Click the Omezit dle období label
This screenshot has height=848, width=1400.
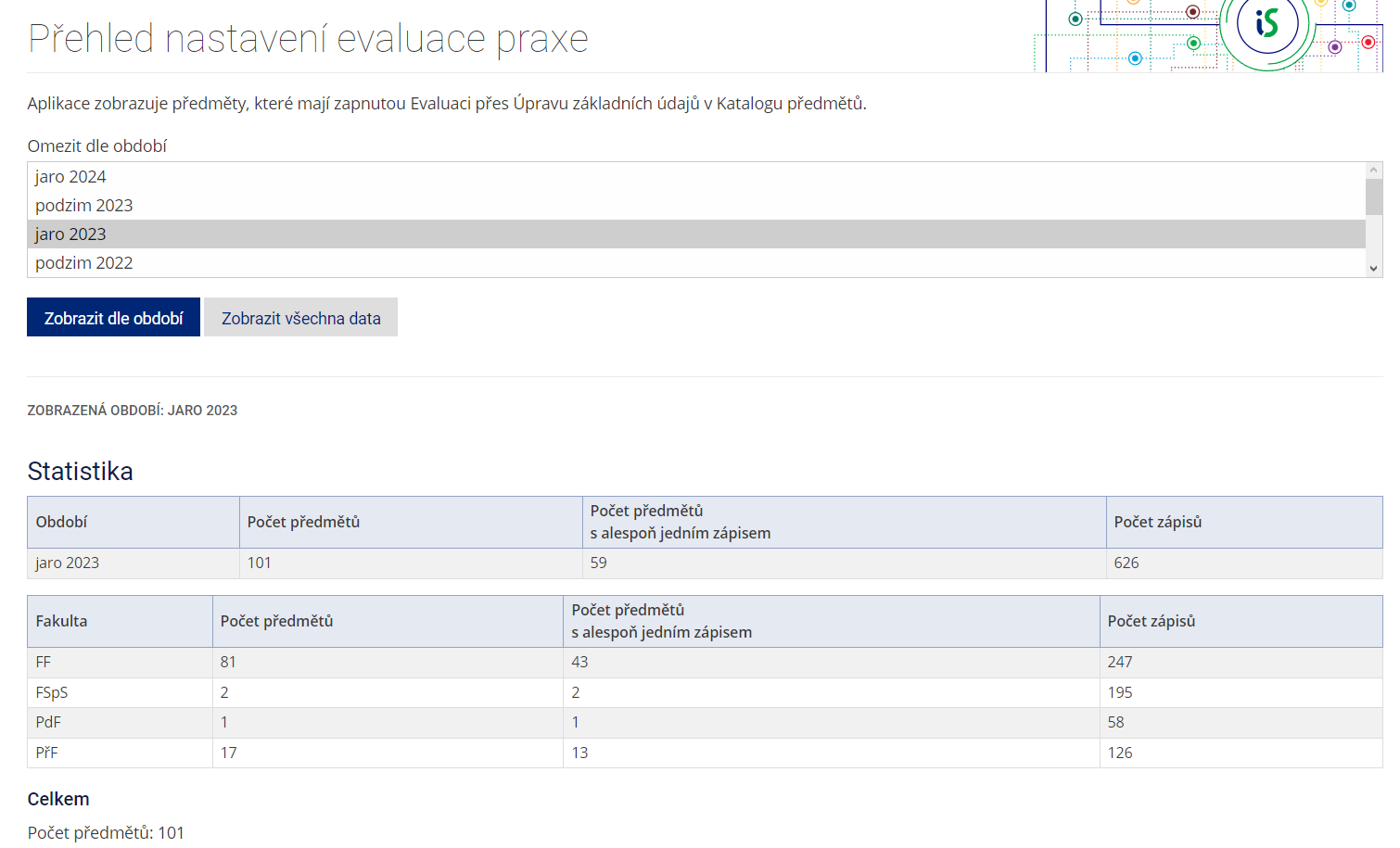pos(97,146)
